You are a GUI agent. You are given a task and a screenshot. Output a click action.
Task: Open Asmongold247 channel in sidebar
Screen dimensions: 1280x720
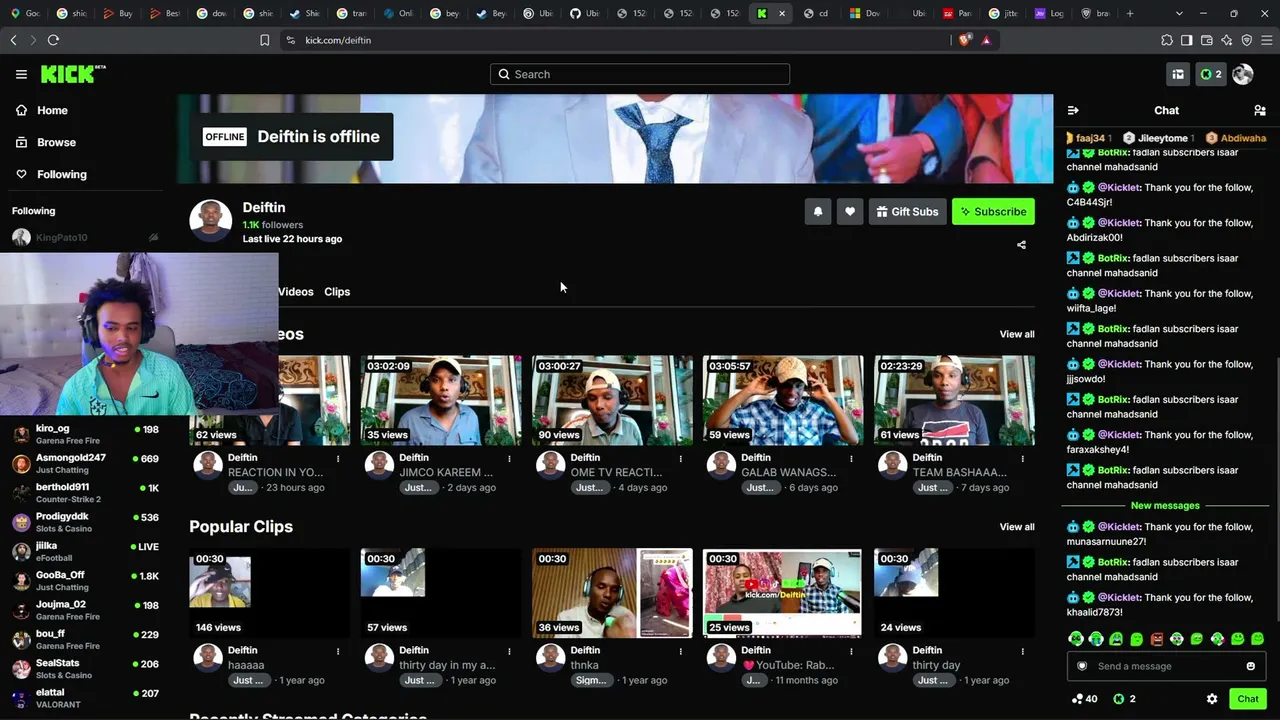(x=84, y=464)
